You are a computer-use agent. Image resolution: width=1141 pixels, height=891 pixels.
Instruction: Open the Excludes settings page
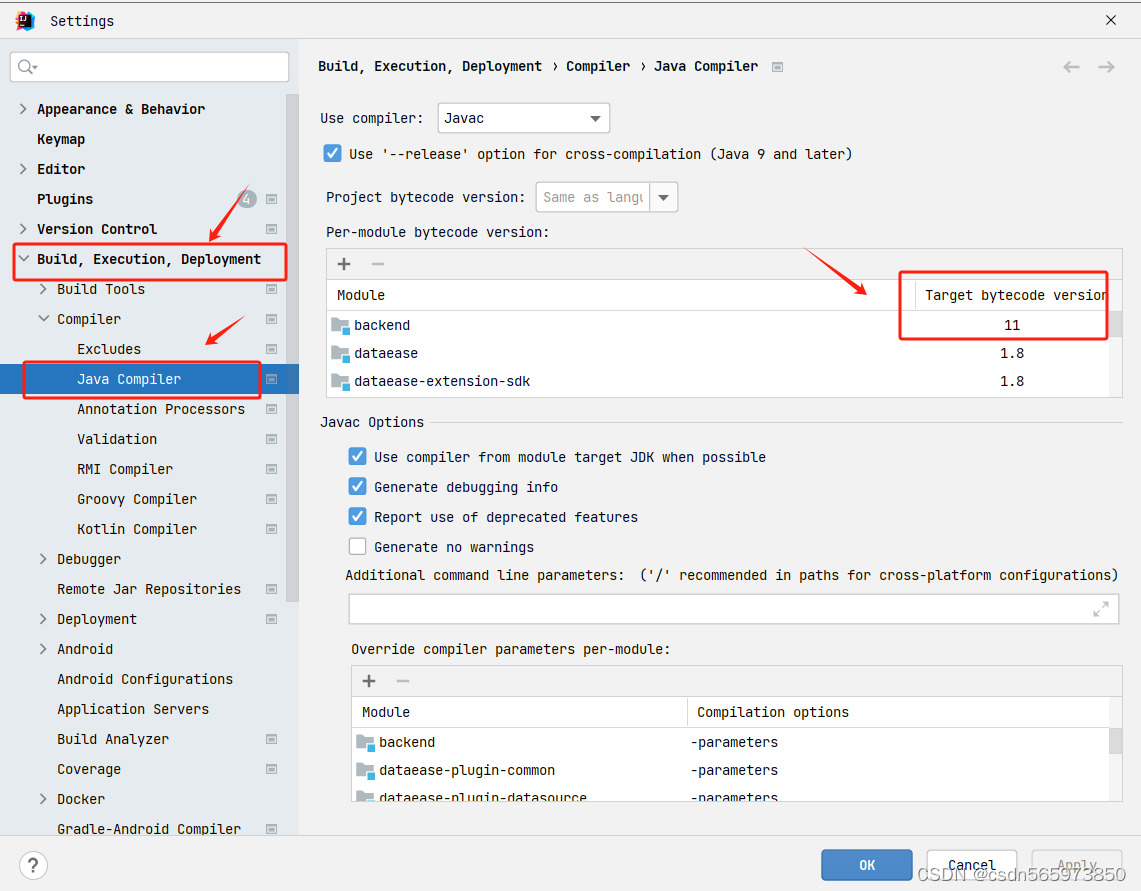(x=109, y=349)
